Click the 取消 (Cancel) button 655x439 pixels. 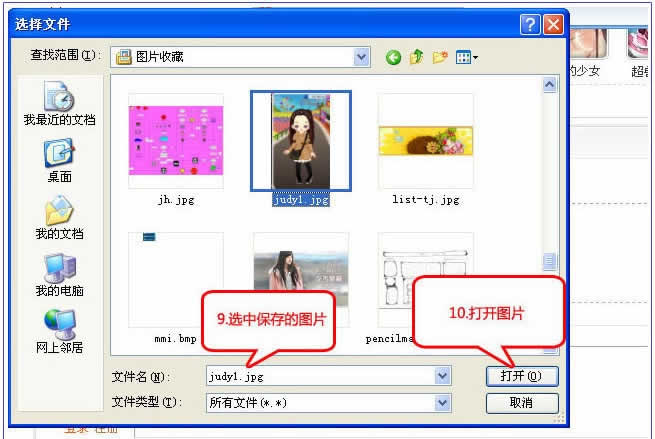(522, 403)
